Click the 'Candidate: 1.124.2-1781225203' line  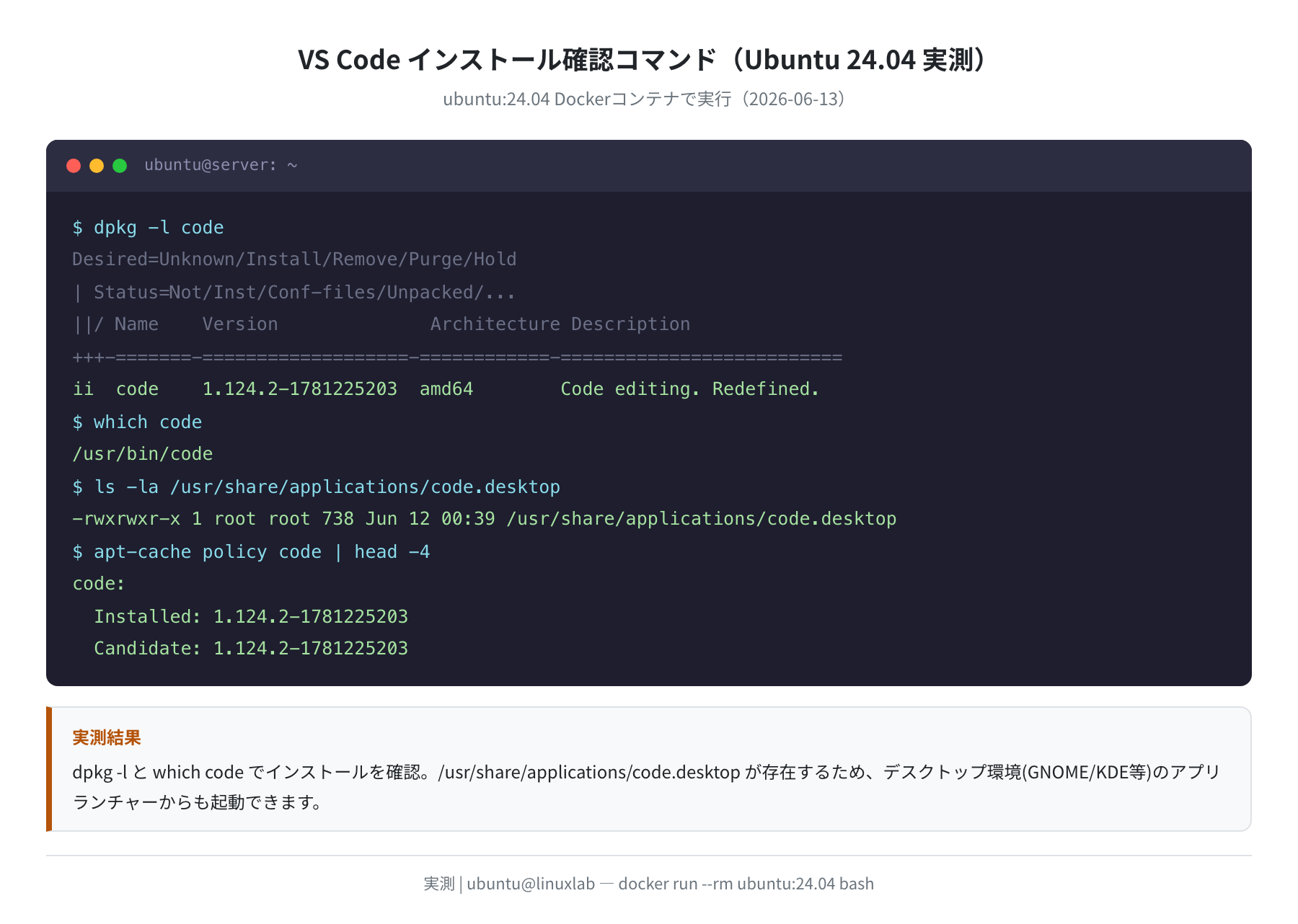click(251, 649)
